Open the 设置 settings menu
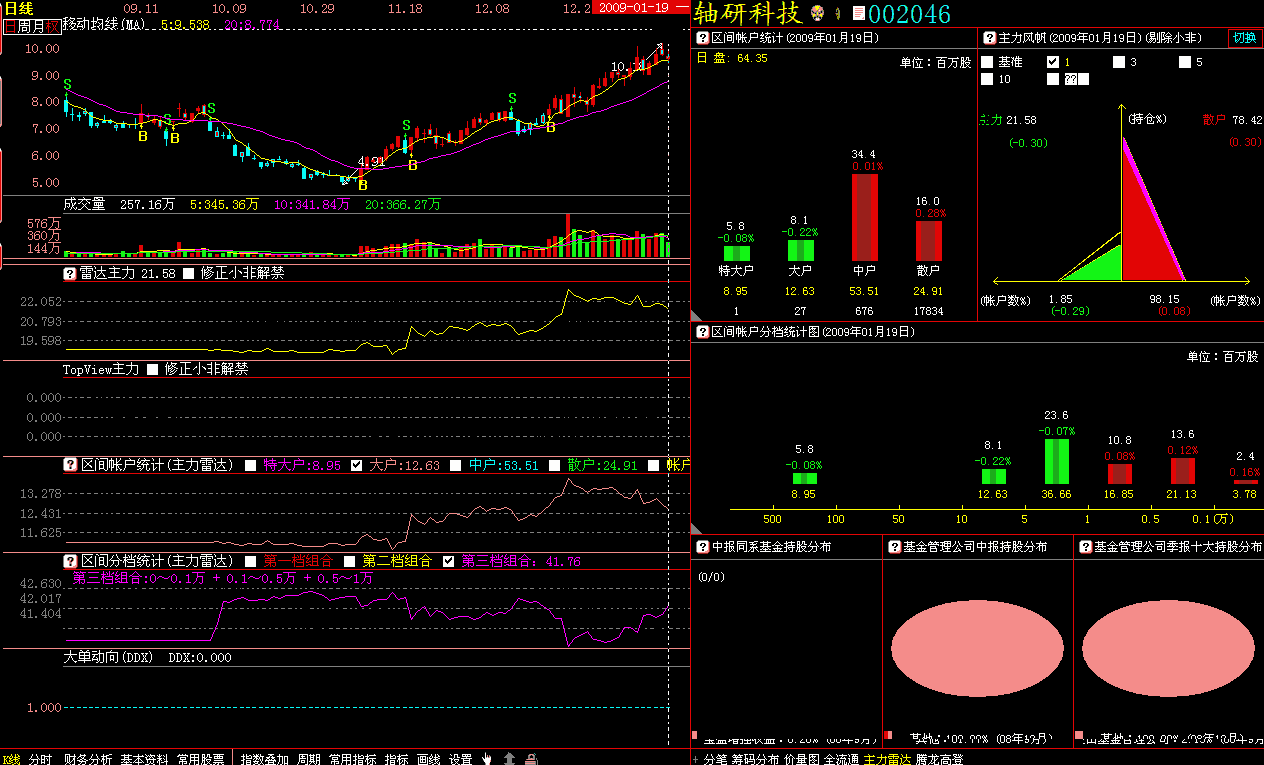Image resolution: width=1264 pixels, height=765 pixels. [460, 759]
